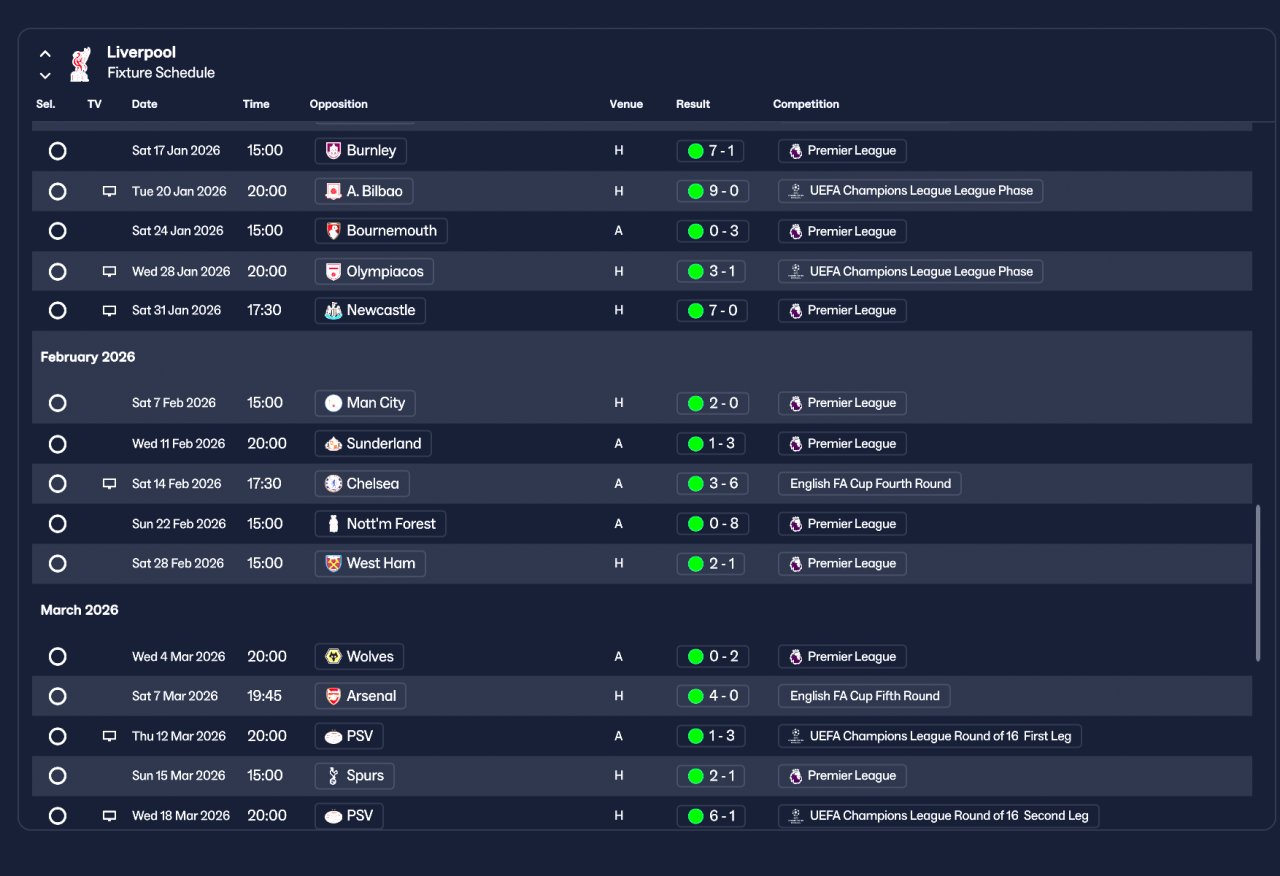Open UEFA Champions League Round of 16 First Leg

click(930, 736)
